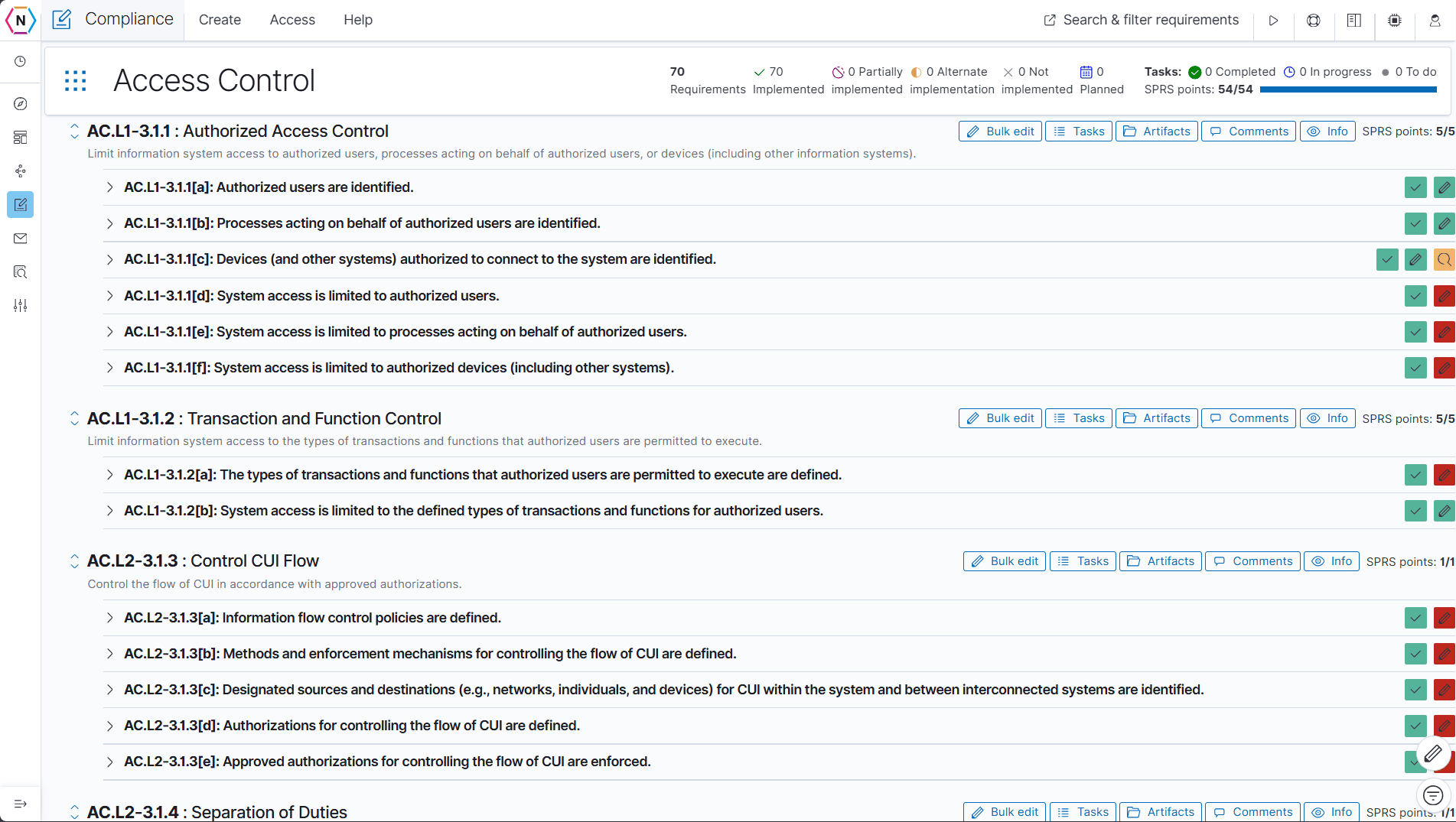Toggle green implemented check for AC.L1-3.1.1[a]

[x=1415, y=187]
